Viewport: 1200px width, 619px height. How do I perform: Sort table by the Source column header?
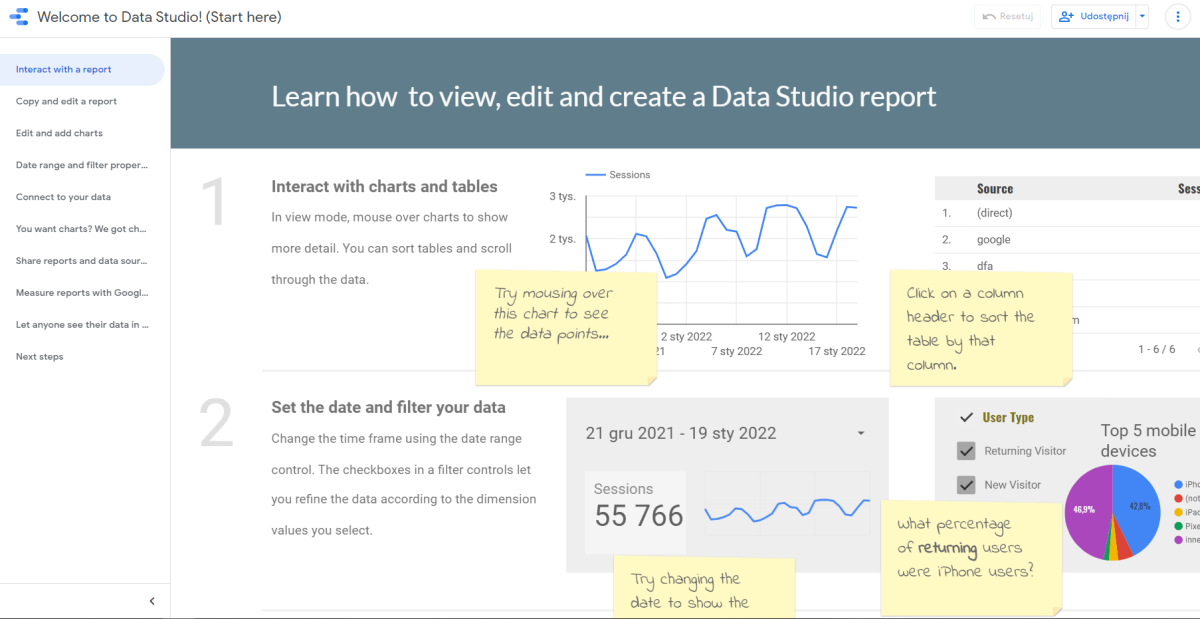tap(995, 188)
